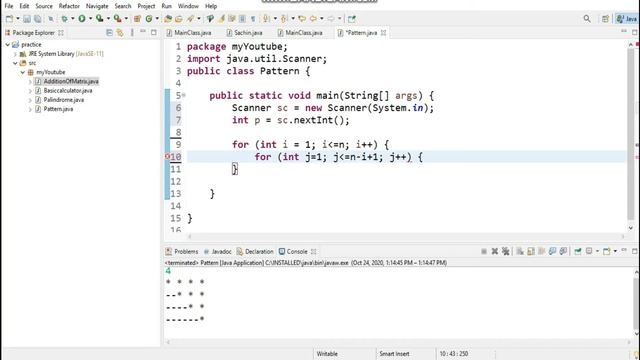Click the Coverage run icon
Screen dimensions: 640x360
pos(99,18)
